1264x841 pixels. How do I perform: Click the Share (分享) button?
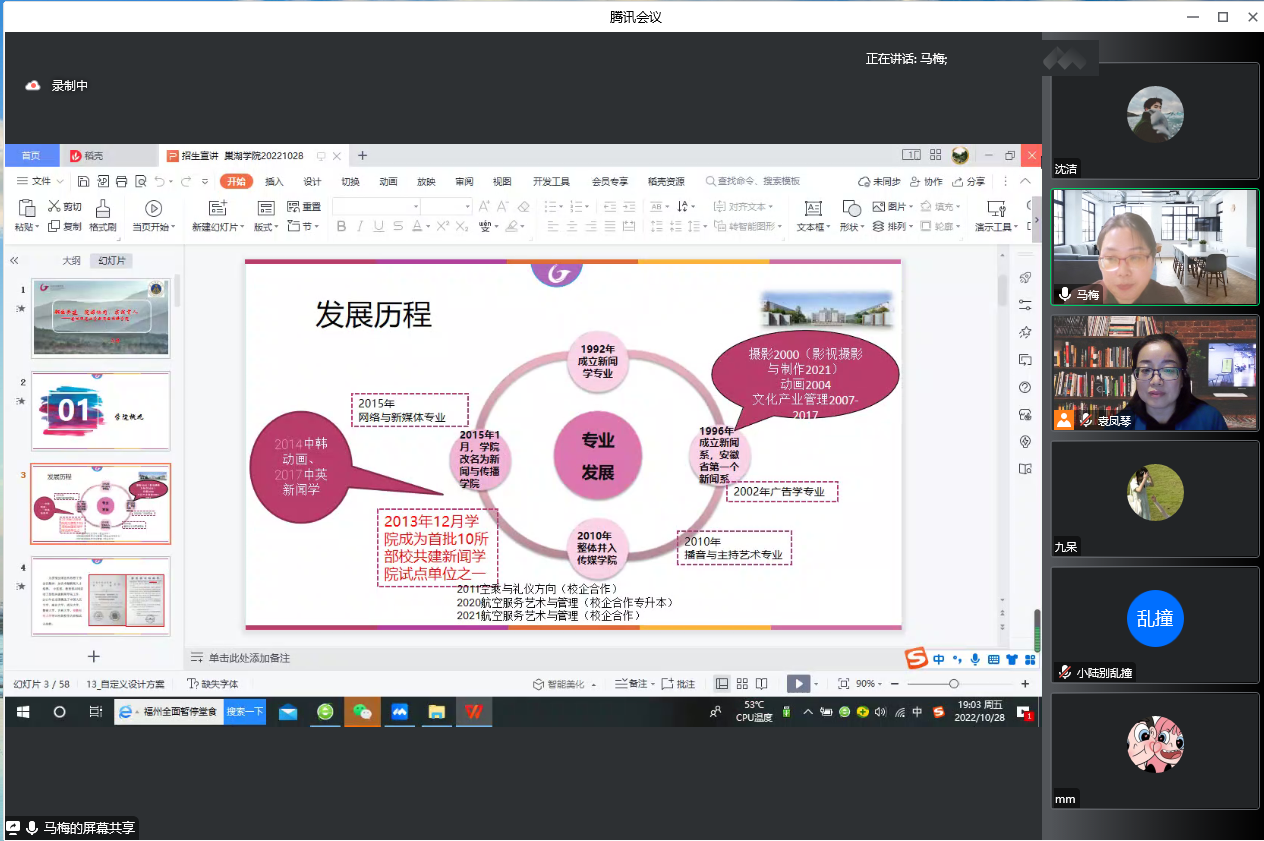968,182
